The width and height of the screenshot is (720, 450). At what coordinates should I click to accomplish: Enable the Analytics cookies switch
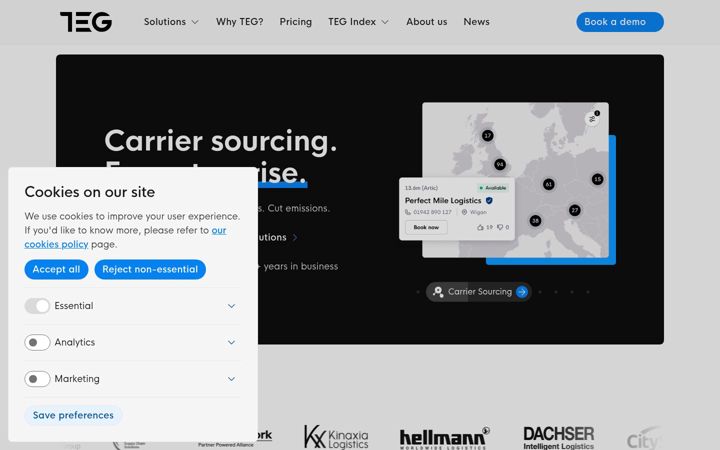pos(37,342)
